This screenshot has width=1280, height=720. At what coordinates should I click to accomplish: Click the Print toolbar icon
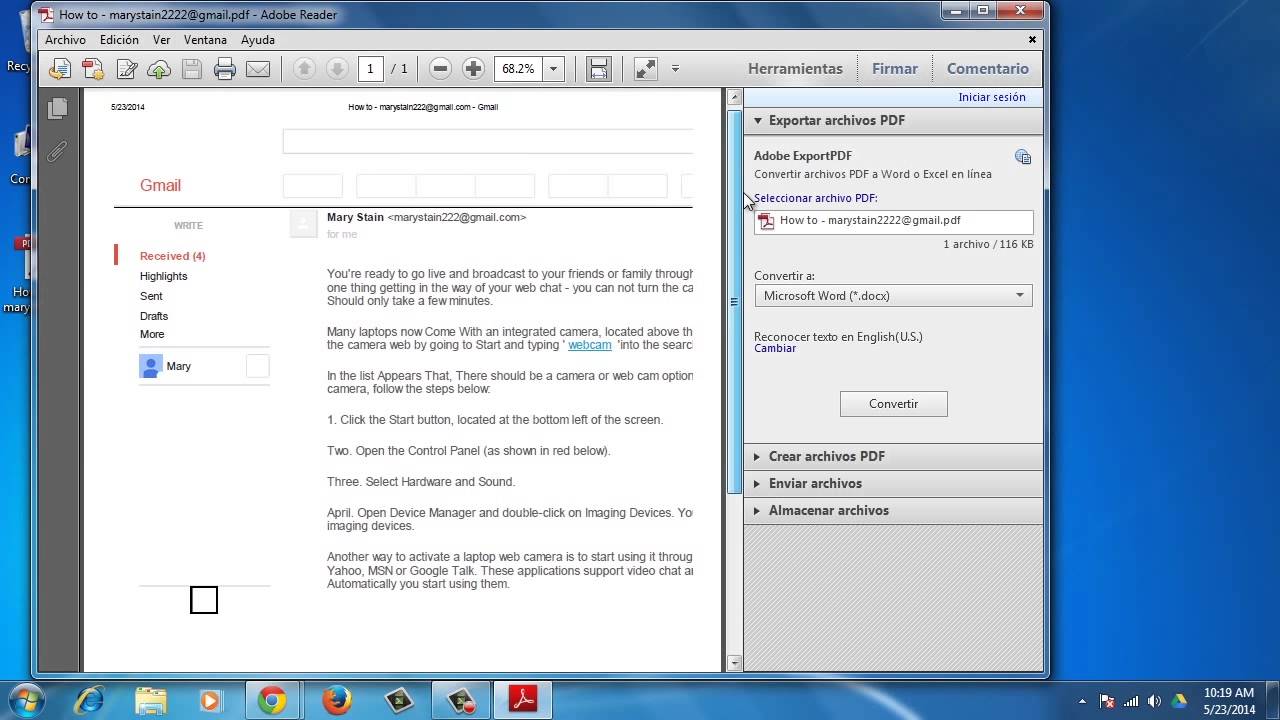[x=225, y=69]
